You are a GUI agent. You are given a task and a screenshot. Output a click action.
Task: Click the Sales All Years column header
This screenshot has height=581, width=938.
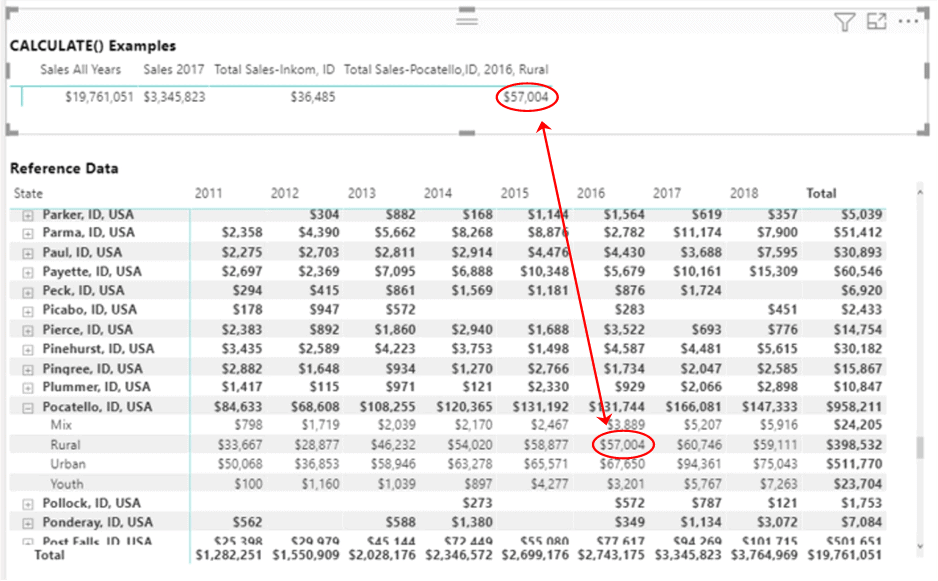[x=80, y=69]
